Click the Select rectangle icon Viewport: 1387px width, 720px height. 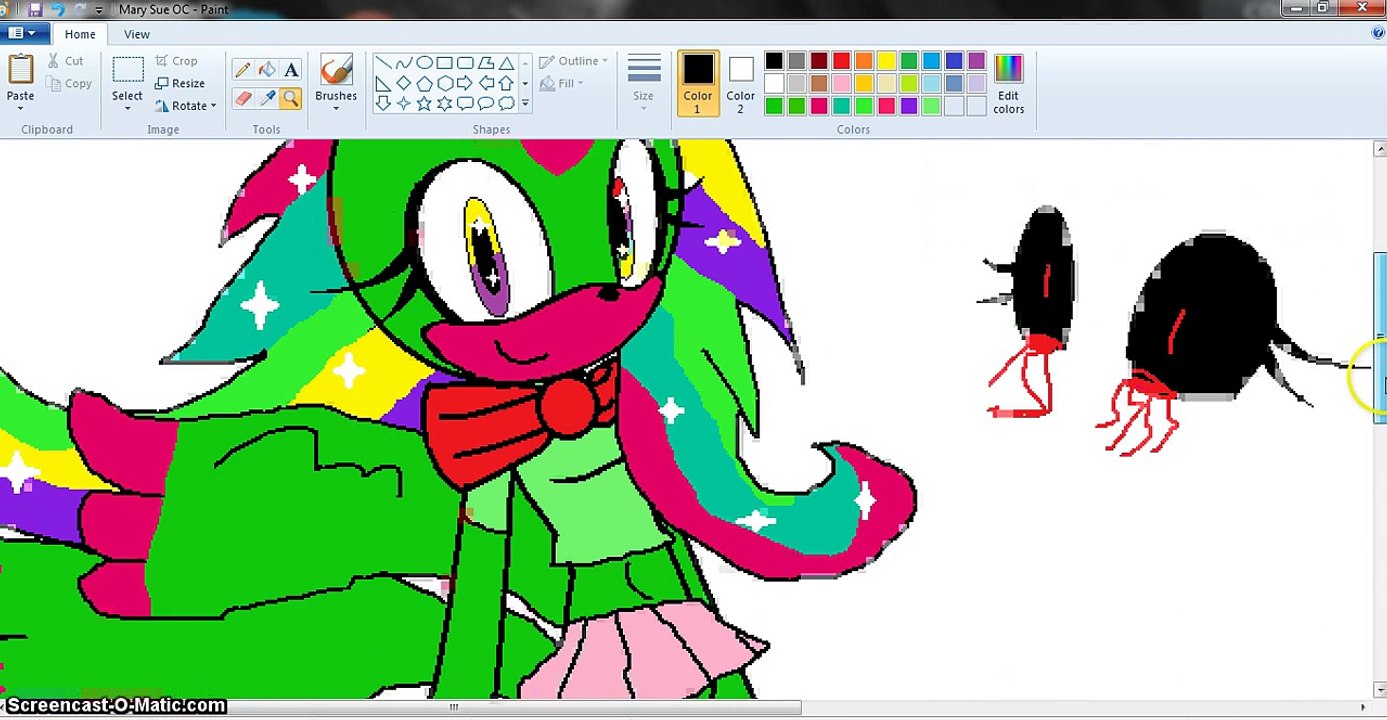(x=127, y=70)
